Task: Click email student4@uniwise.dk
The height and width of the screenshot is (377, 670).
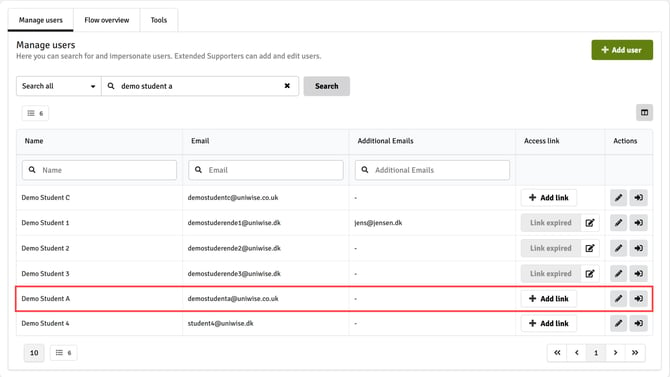Action: (x=220, y=323)
